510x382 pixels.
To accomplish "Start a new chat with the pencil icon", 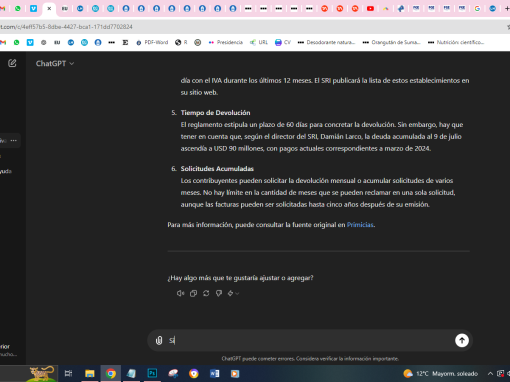I will pyautogui.click(x=12, y=63).
